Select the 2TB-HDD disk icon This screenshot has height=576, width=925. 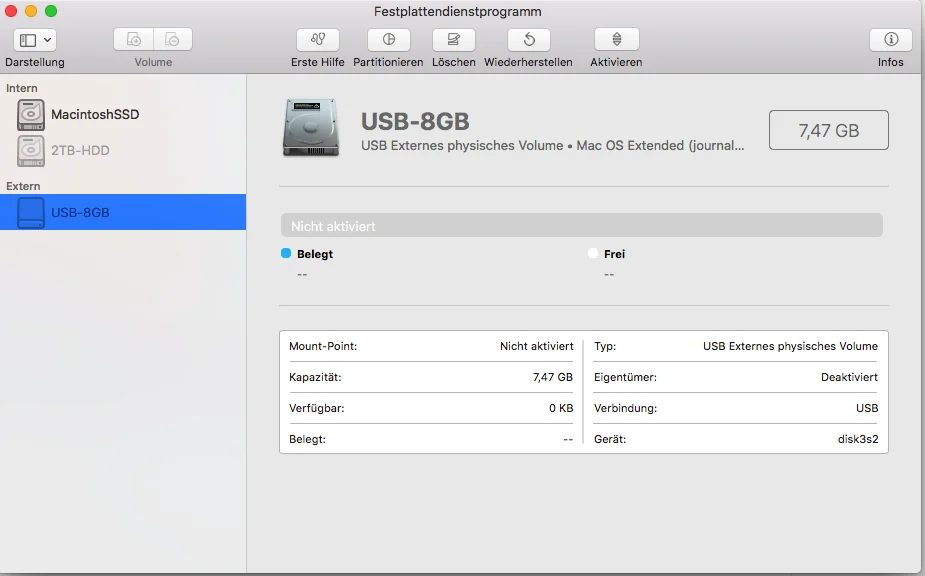tap(31, 150)
